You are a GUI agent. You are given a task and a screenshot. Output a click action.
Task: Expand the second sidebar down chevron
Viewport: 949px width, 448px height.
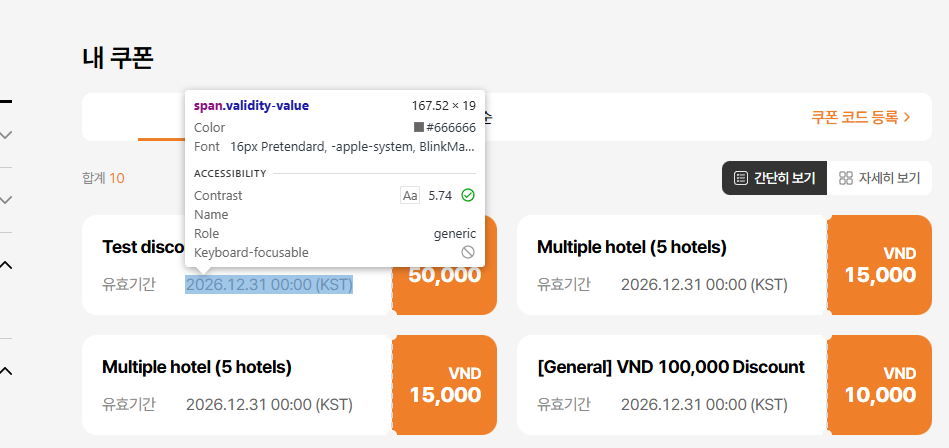(6, 199)
